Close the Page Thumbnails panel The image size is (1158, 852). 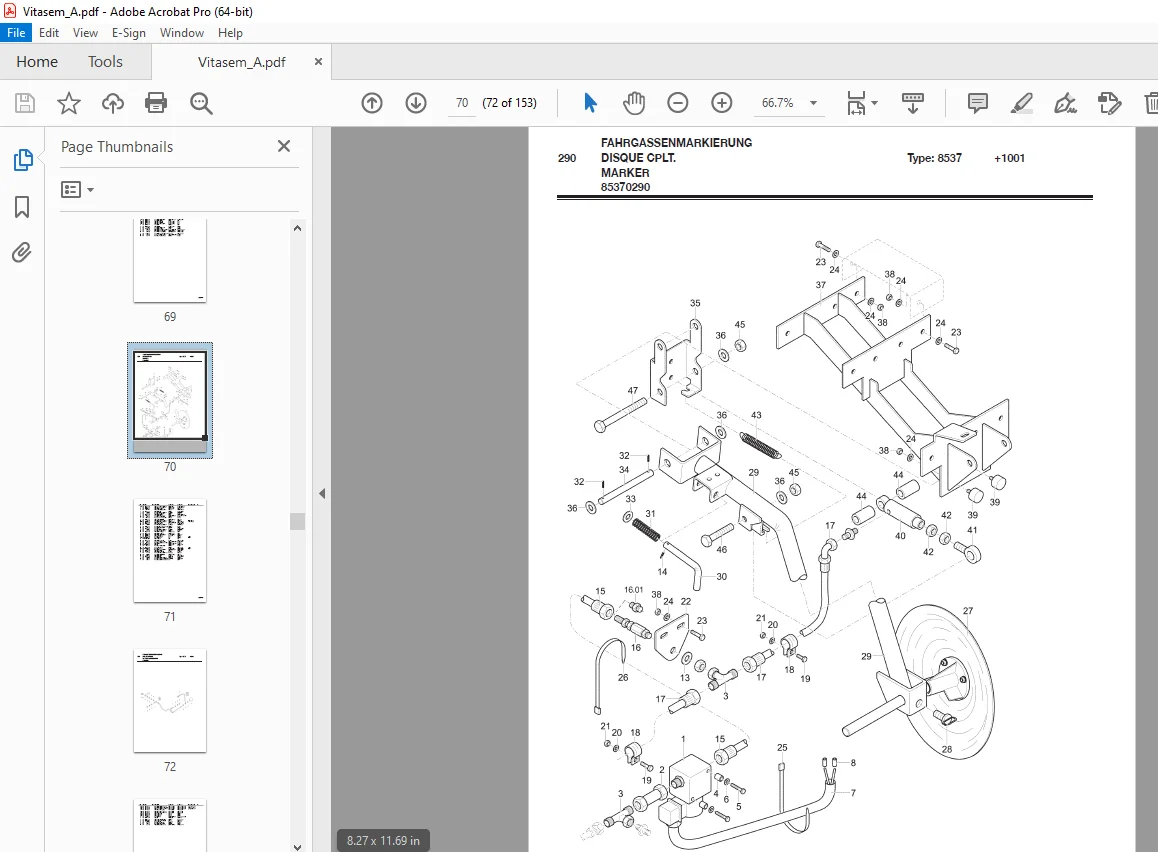pos(284,146)
